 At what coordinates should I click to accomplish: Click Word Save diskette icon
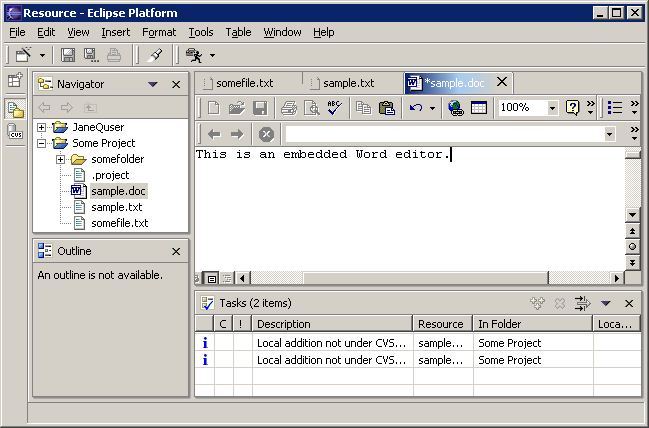pyautogui.click(x=260, y=108)
